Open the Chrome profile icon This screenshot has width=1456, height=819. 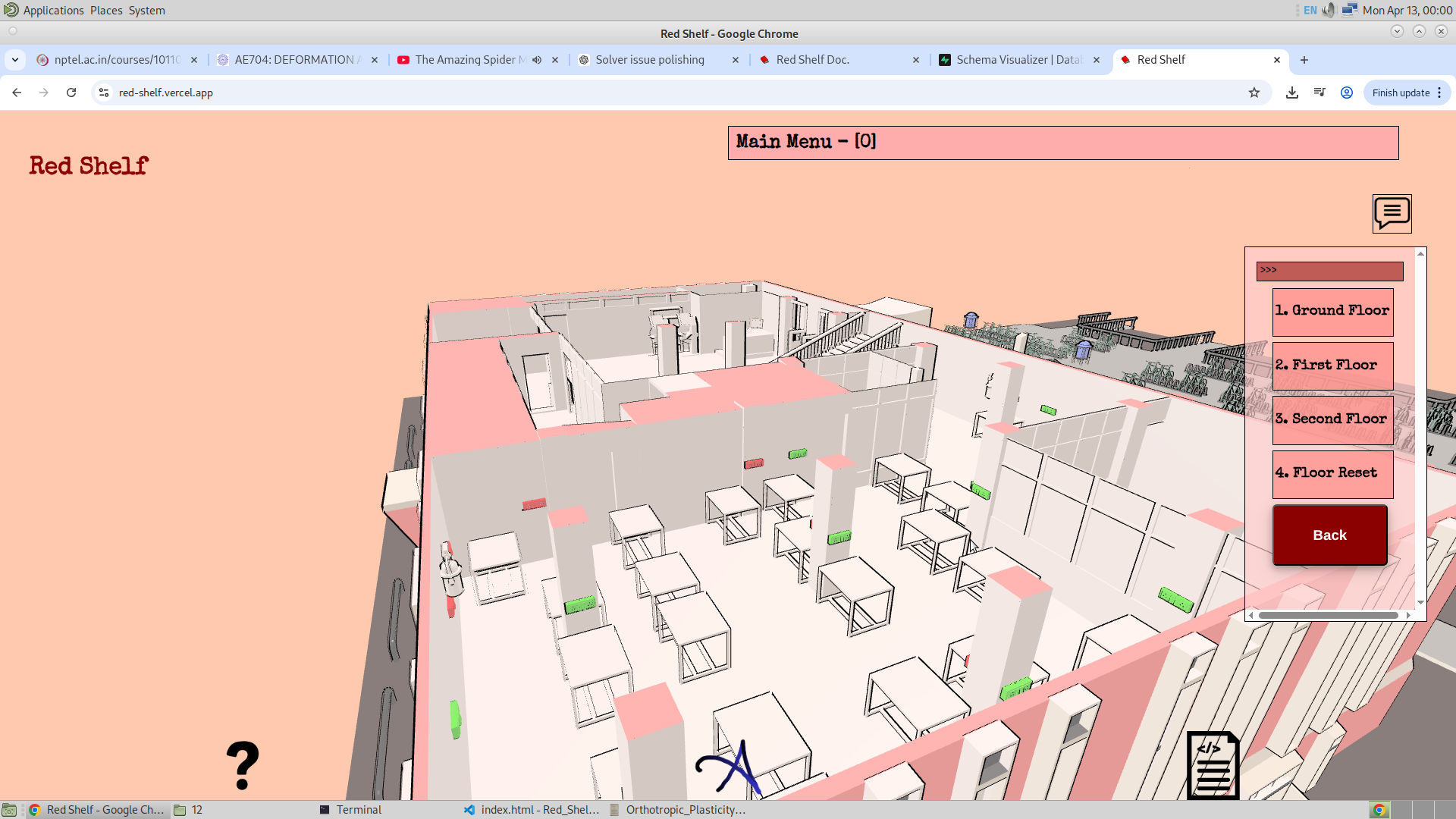click(1347, 93)
